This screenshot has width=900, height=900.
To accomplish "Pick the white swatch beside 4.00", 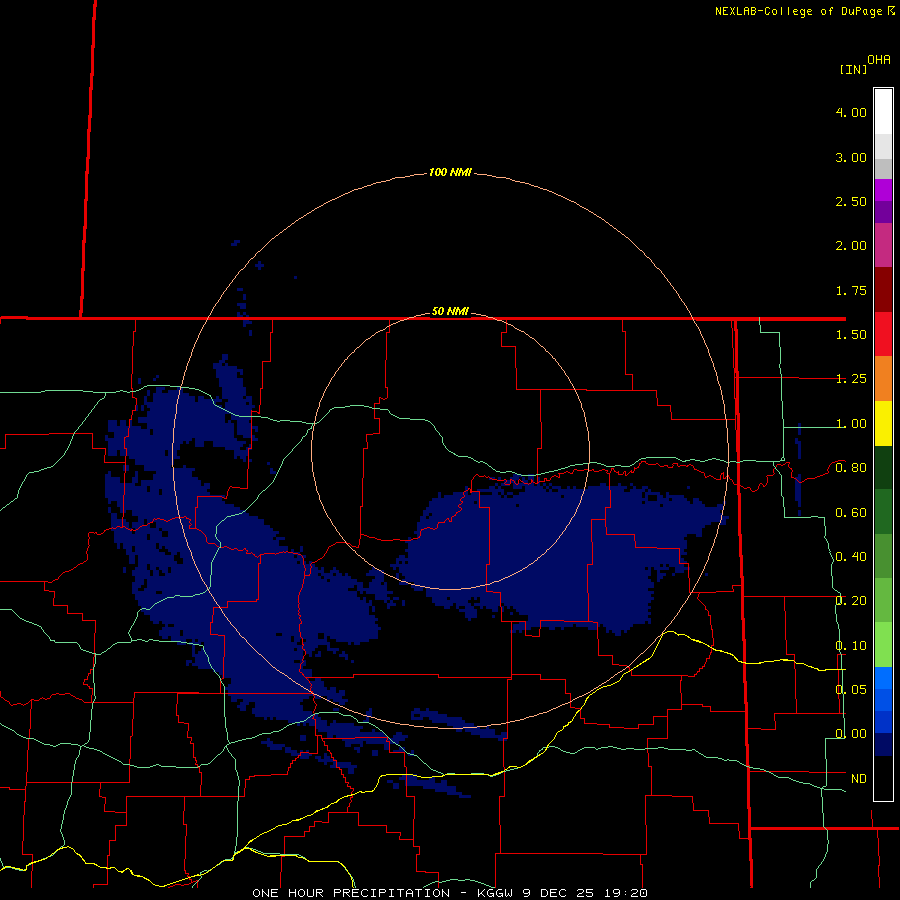I will [x=883, y=112].
